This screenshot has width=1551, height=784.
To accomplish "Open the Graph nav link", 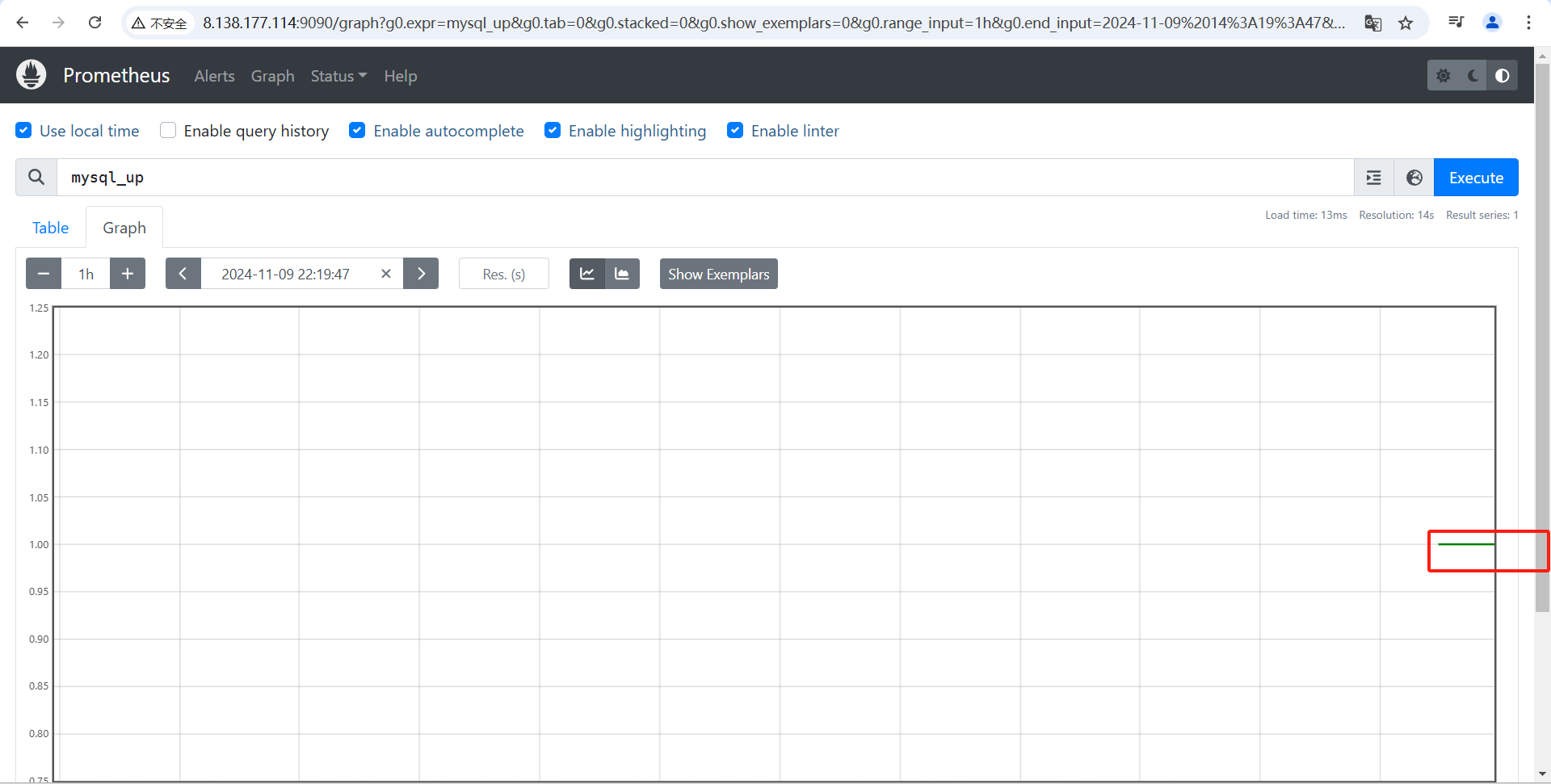I will (x=272, y=76).
